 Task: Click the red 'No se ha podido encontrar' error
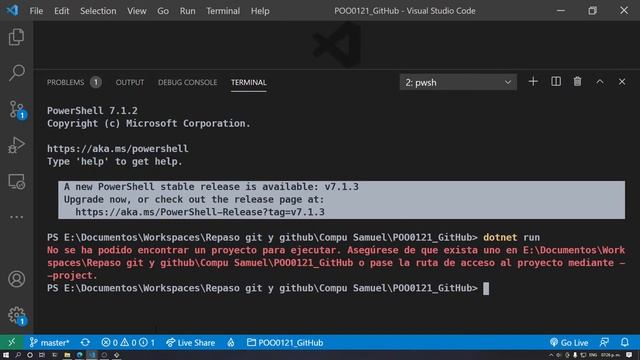pos(336,263)
